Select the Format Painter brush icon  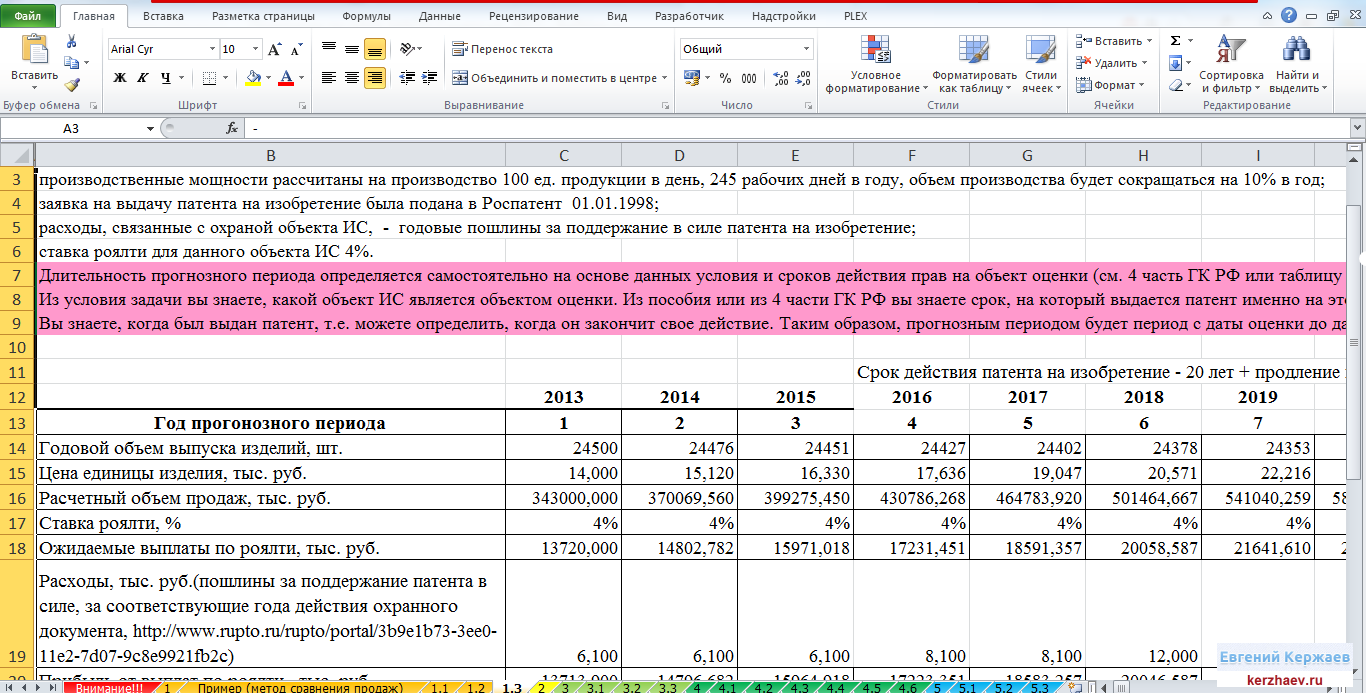71,86
